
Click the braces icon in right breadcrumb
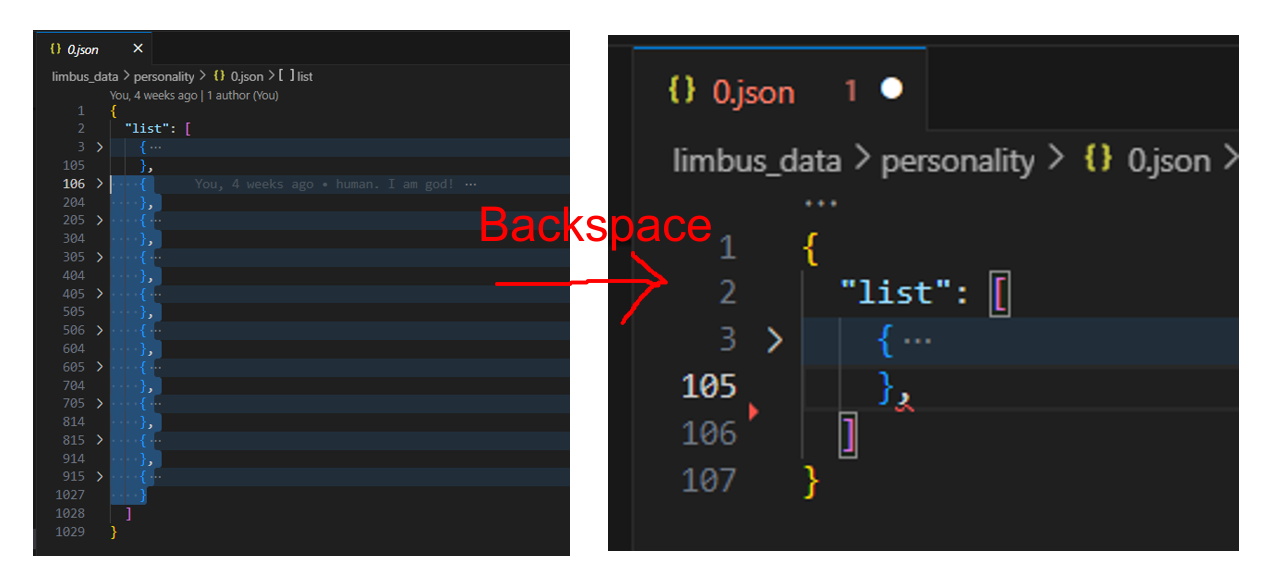(x=1098, y=160)
